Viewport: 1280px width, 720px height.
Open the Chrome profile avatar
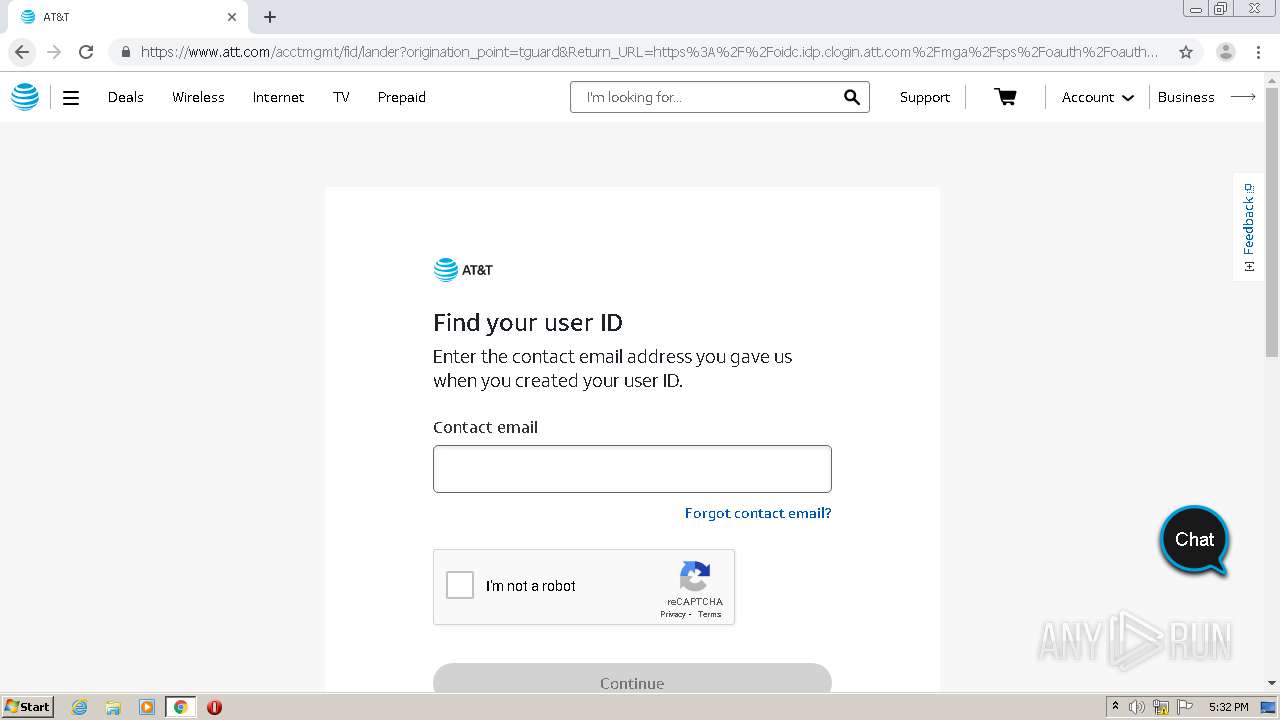(x=1226, y=52)
